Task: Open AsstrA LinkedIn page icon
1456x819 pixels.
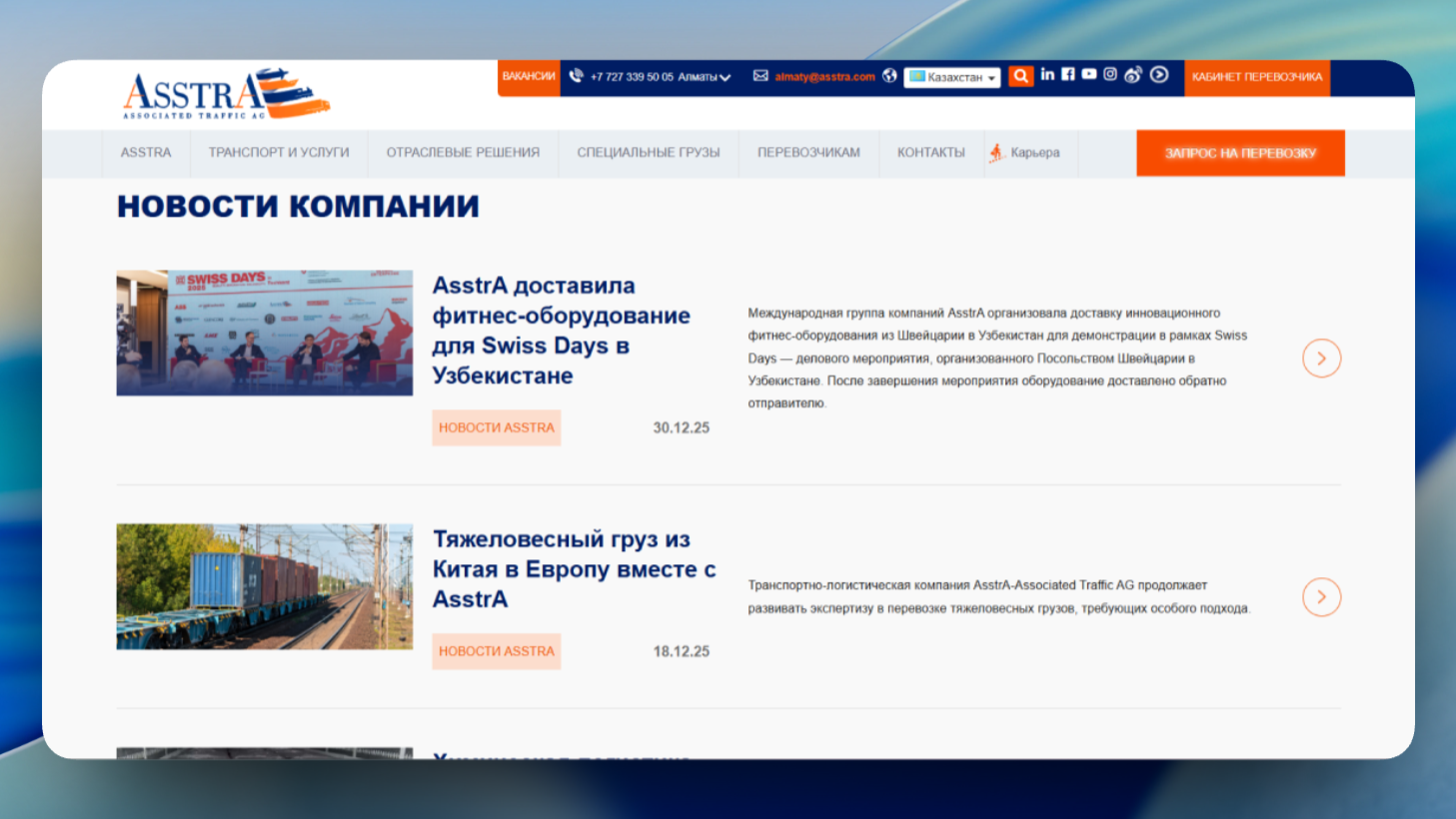Action: click(1047, 74)
